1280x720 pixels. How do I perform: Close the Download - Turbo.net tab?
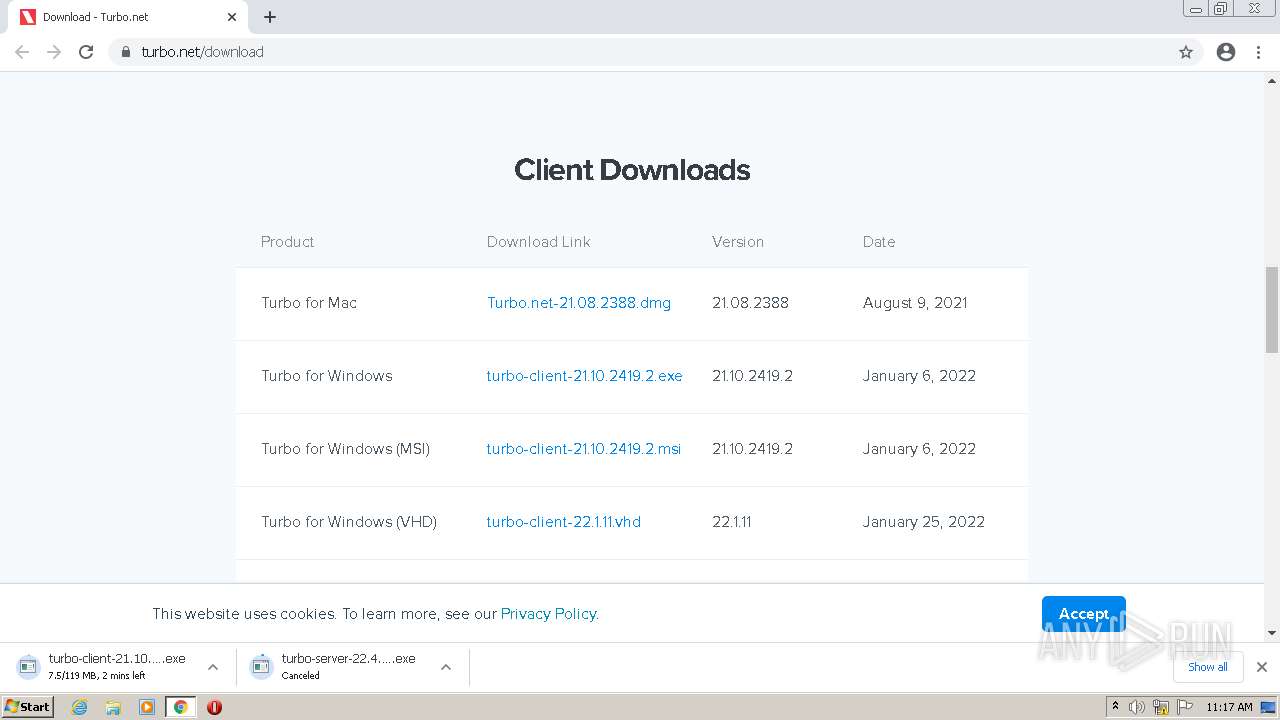232,17
